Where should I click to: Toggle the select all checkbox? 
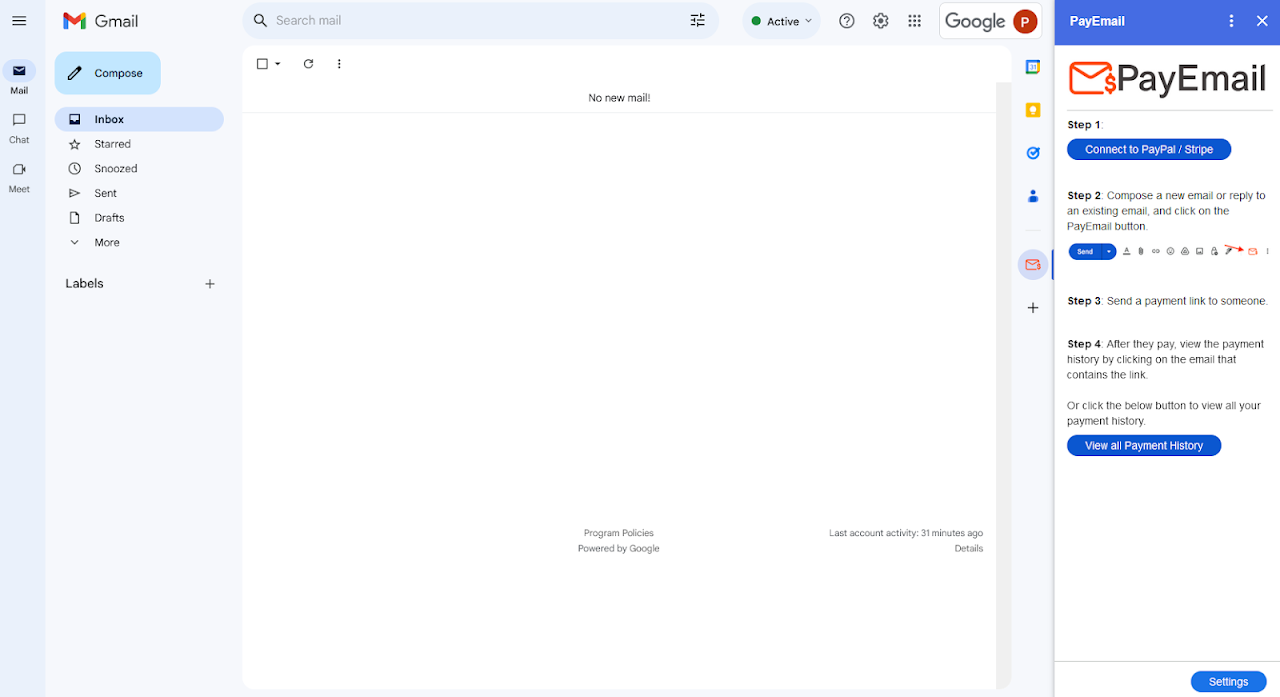(x=262, y=64)
